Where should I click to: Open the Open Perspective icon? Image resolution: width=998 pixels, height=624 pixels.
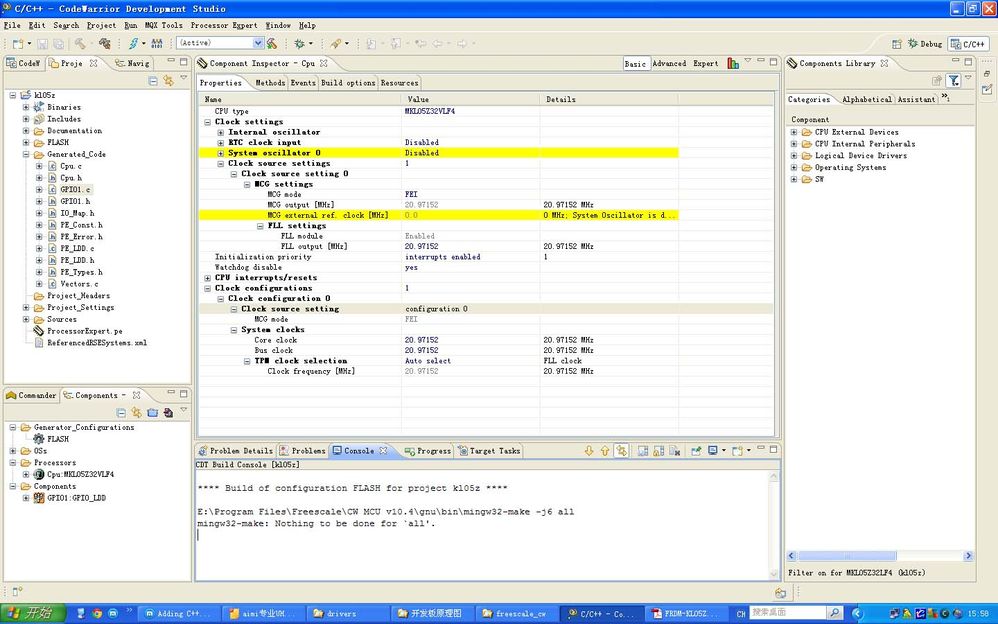tap(896, 44)
